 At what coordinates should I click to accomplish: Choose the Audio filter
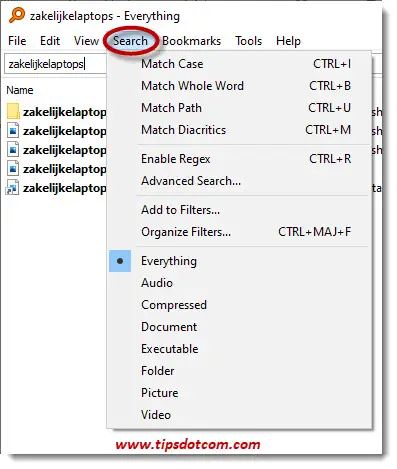point(239,283)
